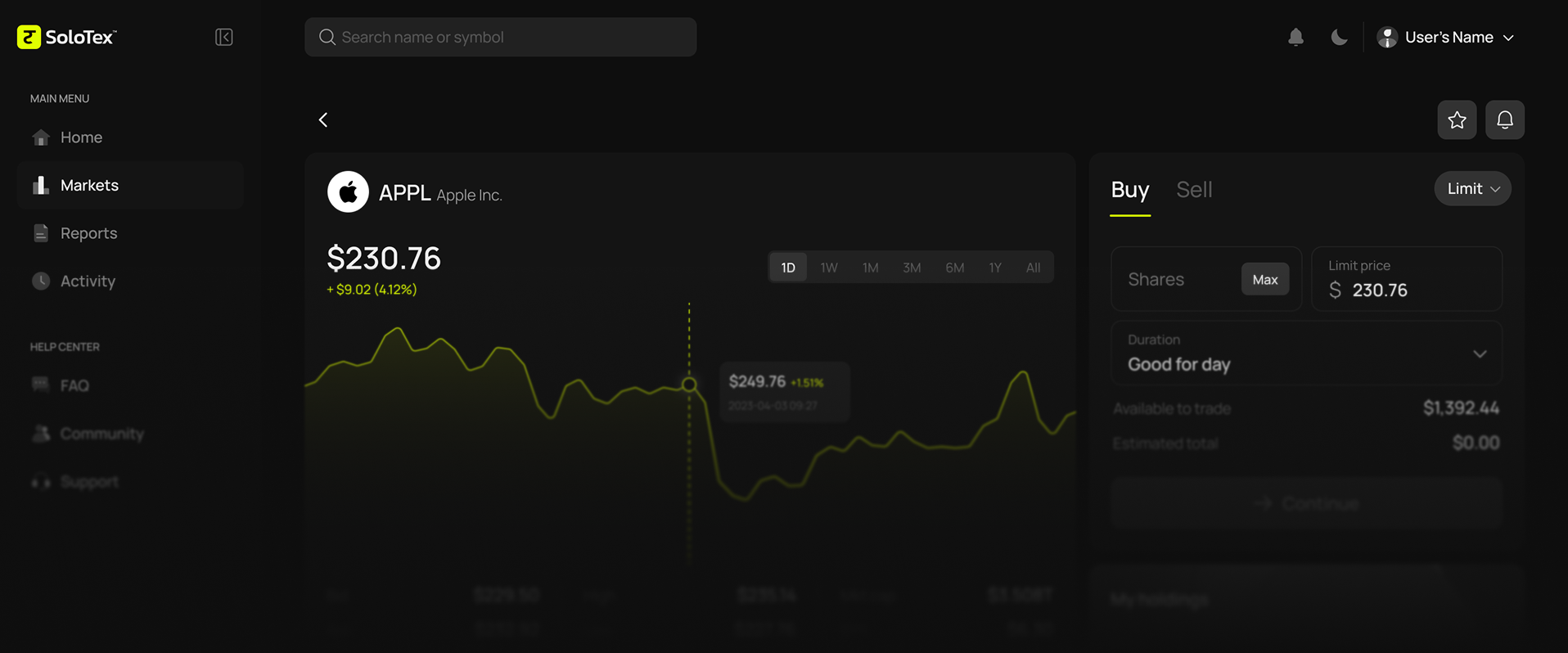Select the 1W chart range
1568x653 pixels.
point(829,268)
